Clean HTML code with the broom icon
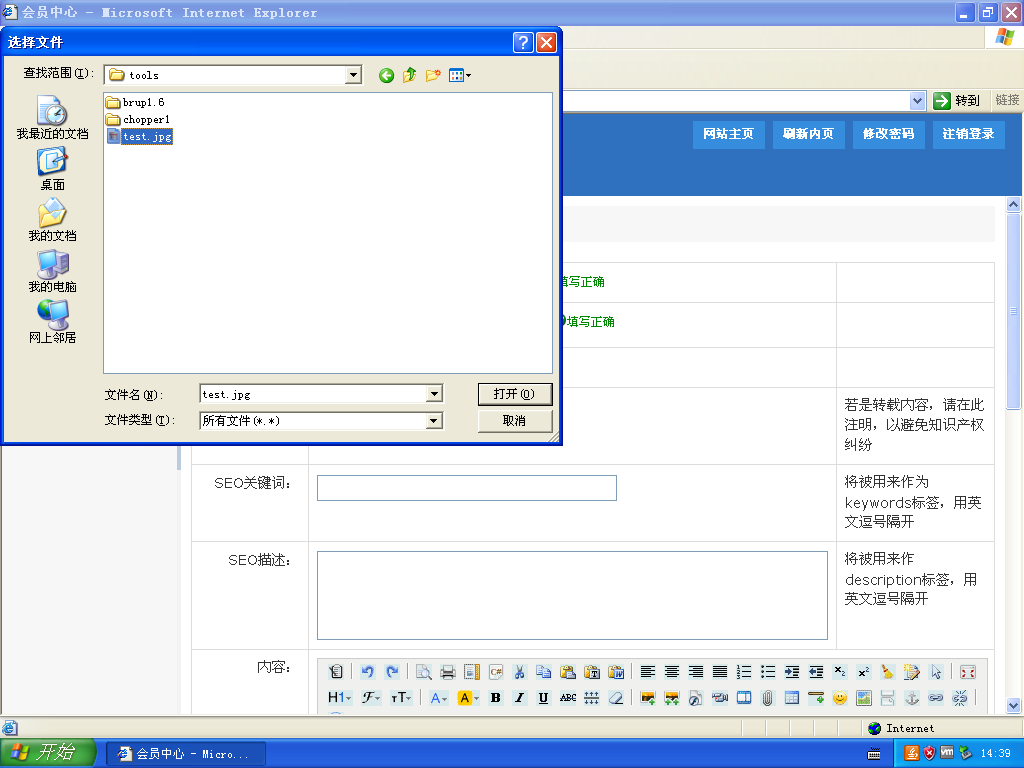Viewport: 1024px width, 768px height. tap(888, 671)
